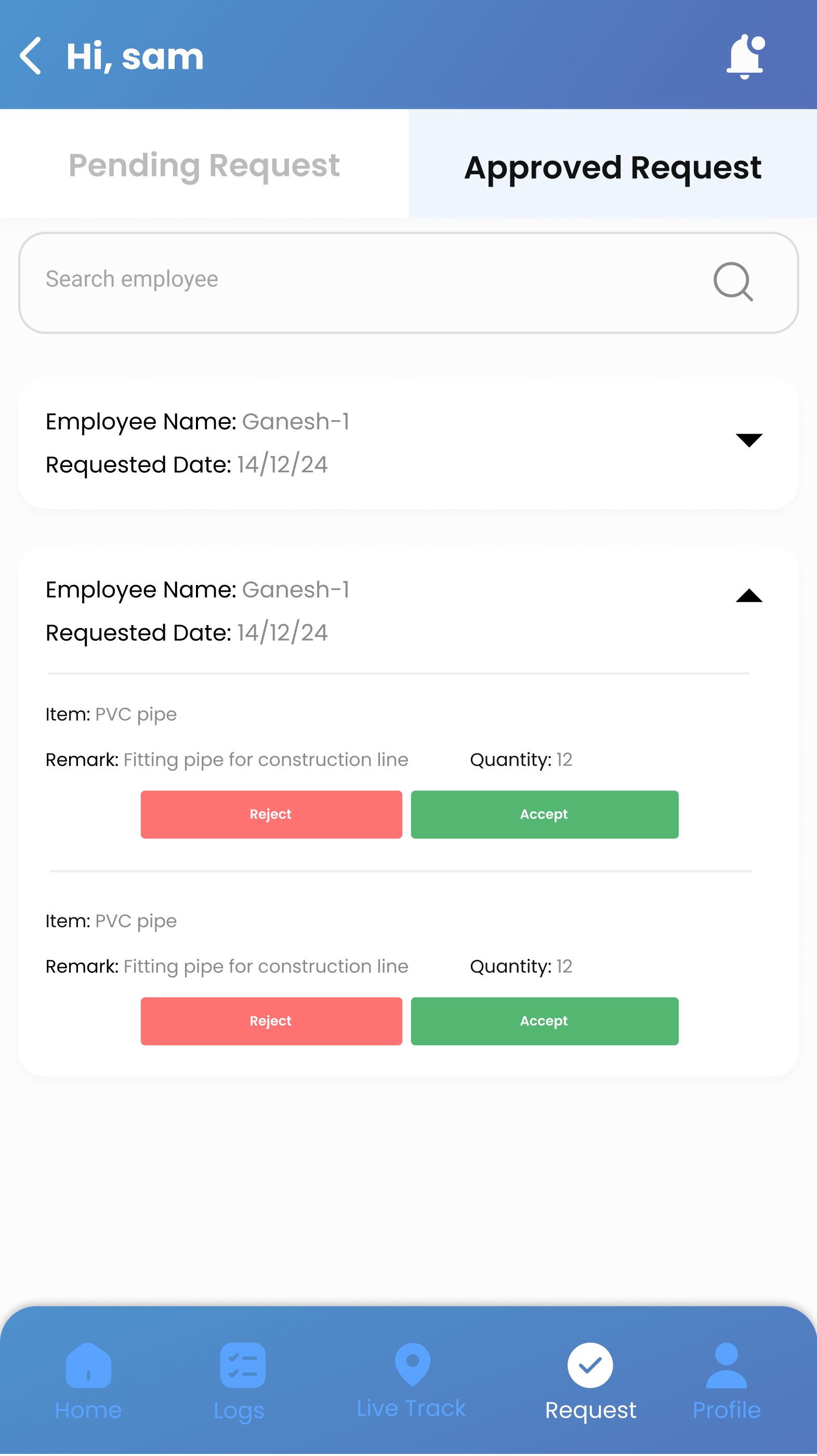Select the Request checkmark icon
This screenshot has height=1456, width=817.
tap(590, 1365)
